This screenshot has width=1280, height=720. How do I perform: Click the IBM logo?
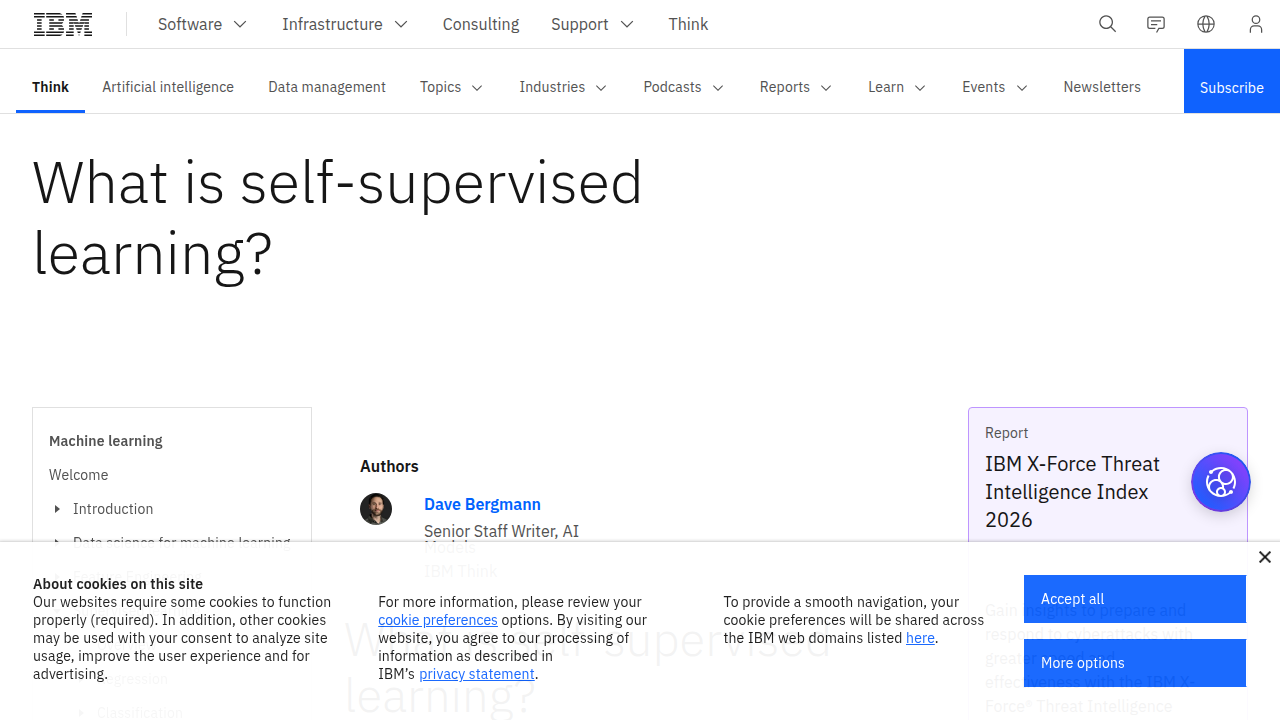63,24
